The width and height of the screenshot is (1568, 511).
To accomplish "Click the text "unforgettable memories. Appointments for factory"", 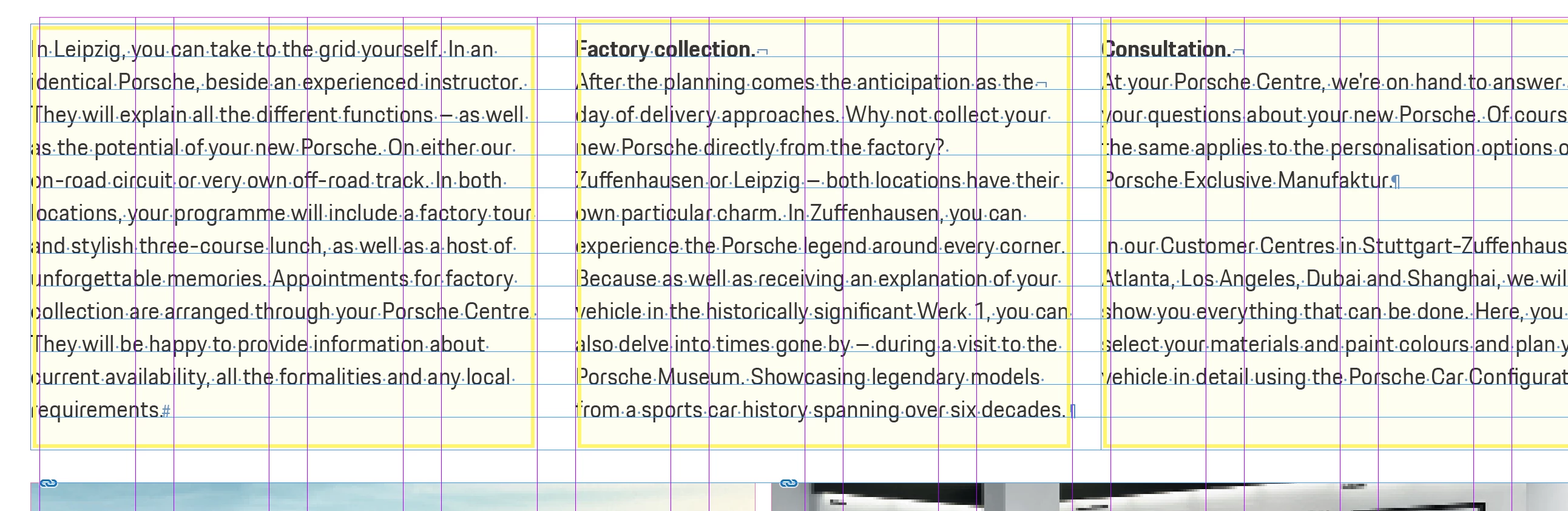I will [x=272, y=279].
